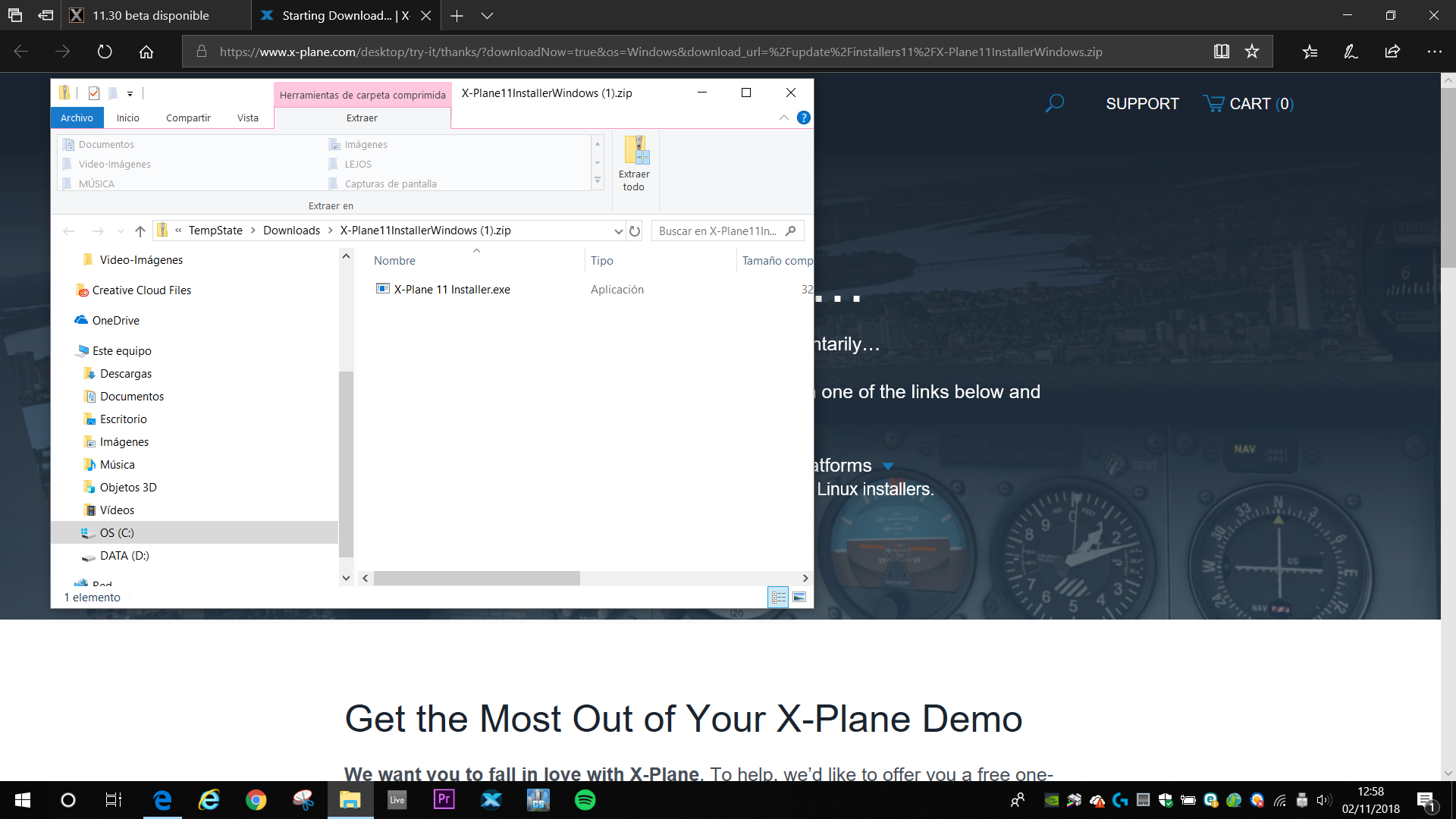Click the Extraer todo icon
Screen dimensions: 1456x819
coord(635,151)
